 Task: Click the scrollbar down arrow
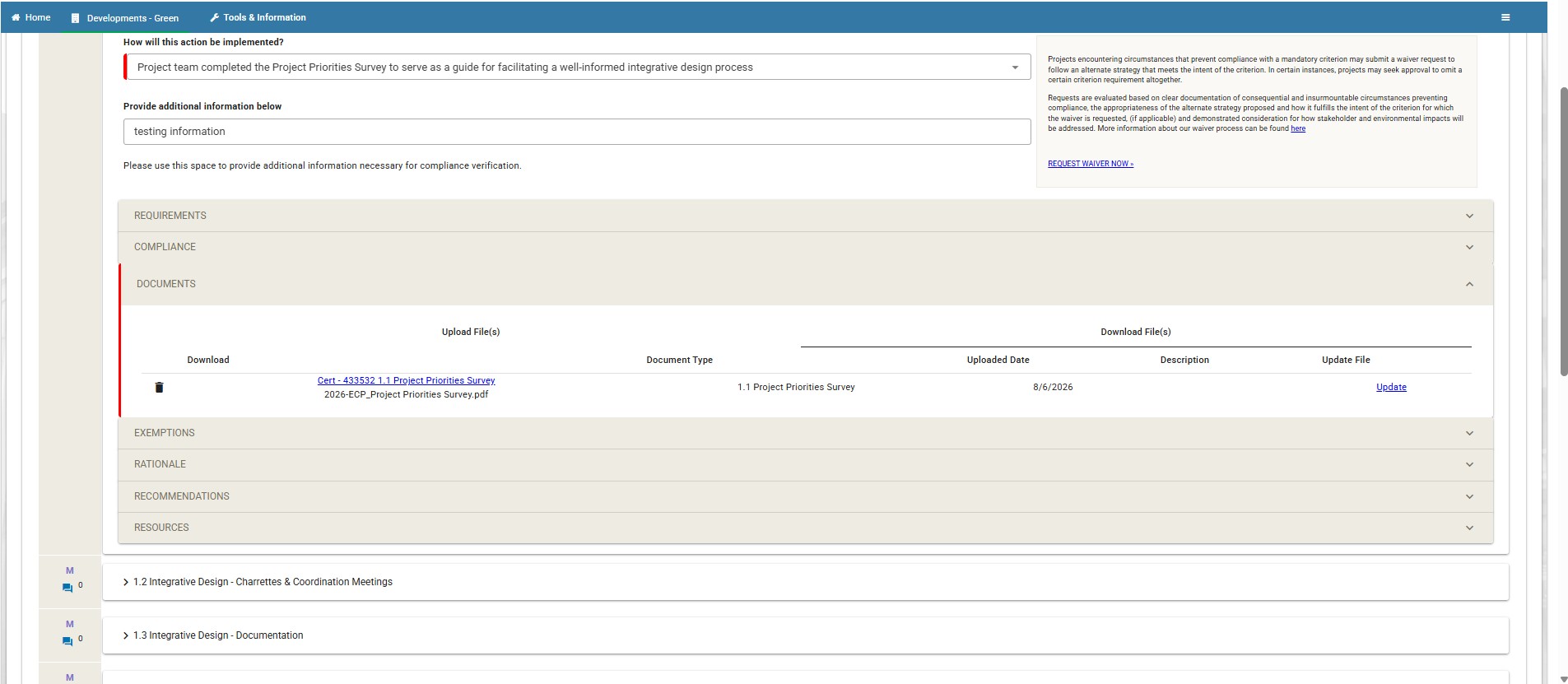tap(1564, 679)
